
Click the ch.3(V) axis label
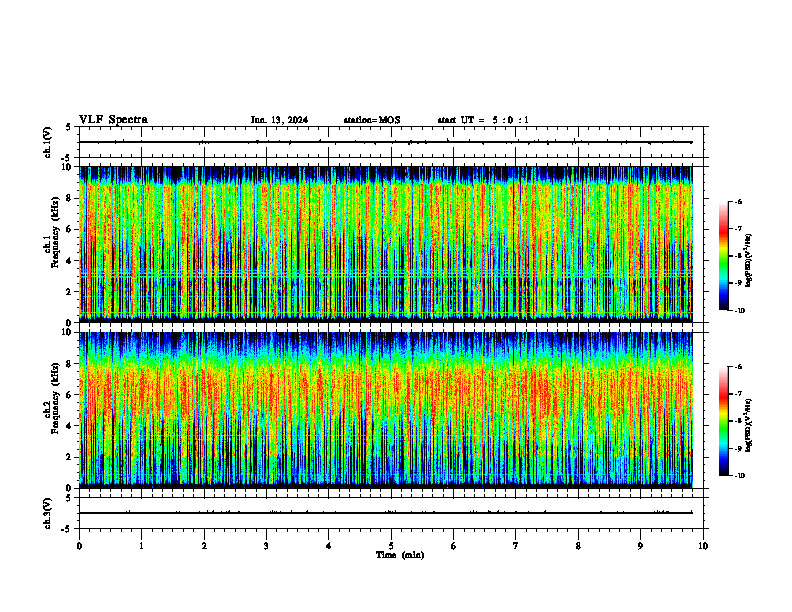[48, 513]
